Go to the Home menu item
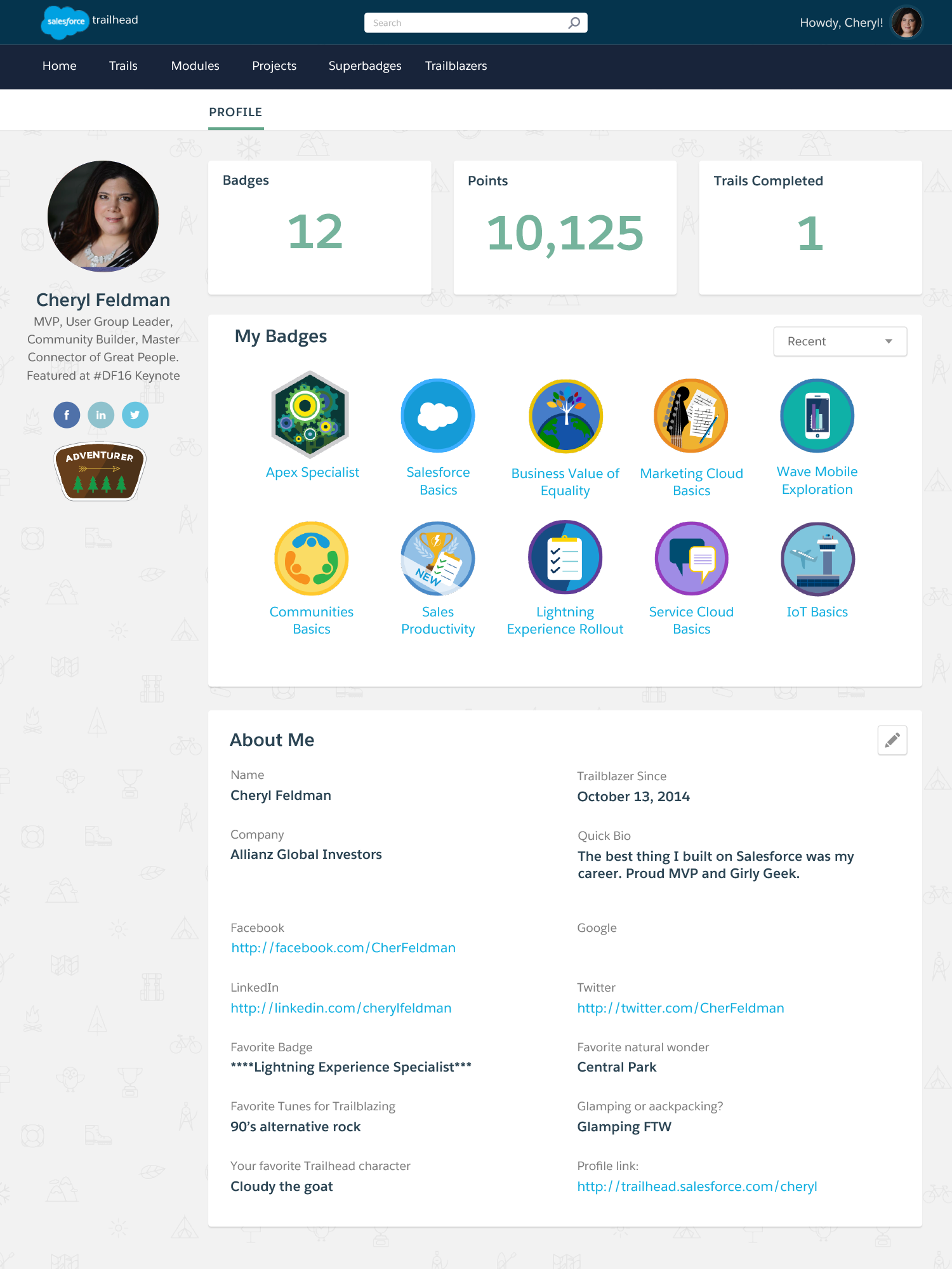This screenshot has height=1269, width=952. coord(60,66)
